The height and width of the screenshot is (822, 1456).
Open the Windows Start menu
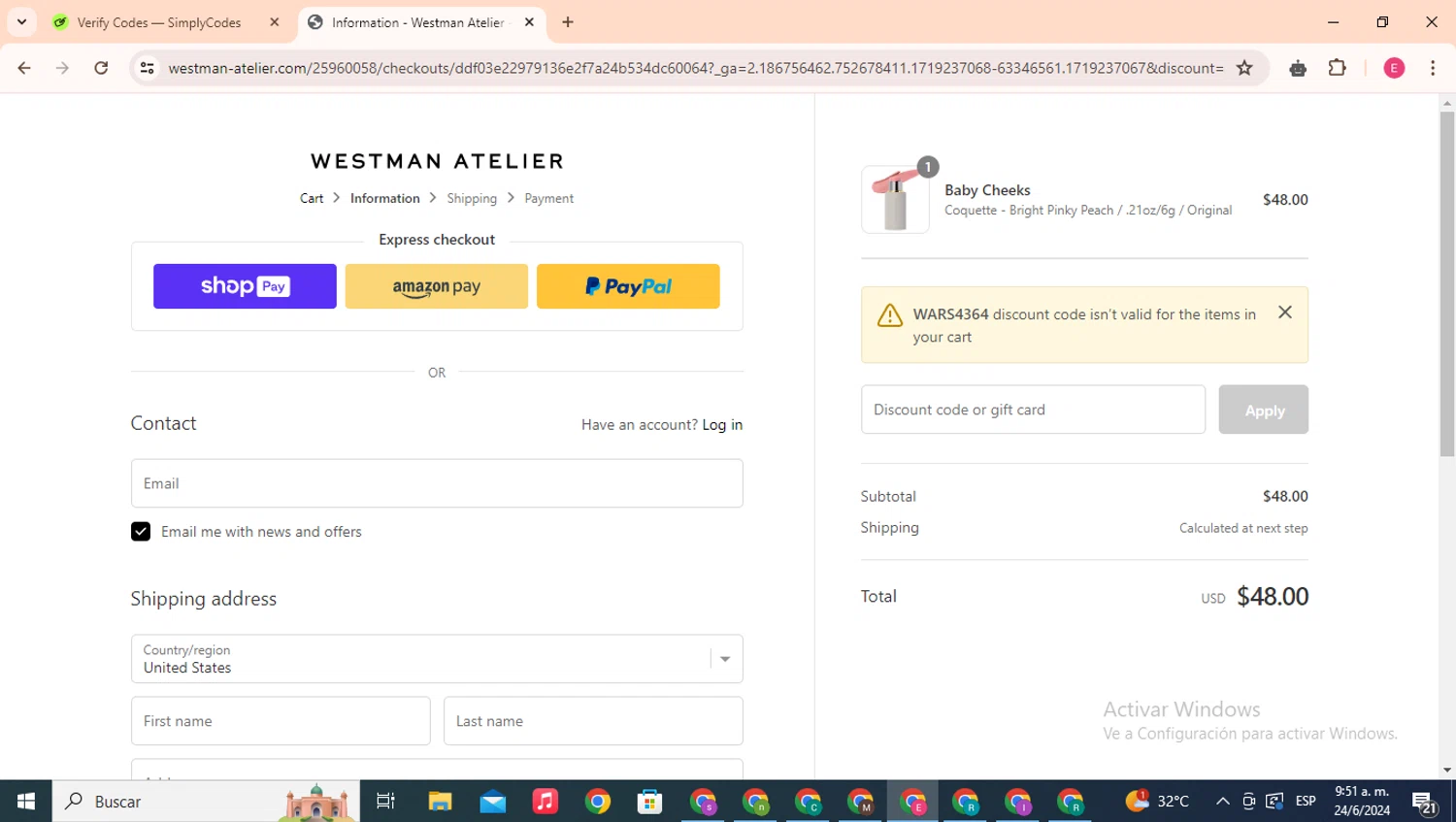(26, 802)
